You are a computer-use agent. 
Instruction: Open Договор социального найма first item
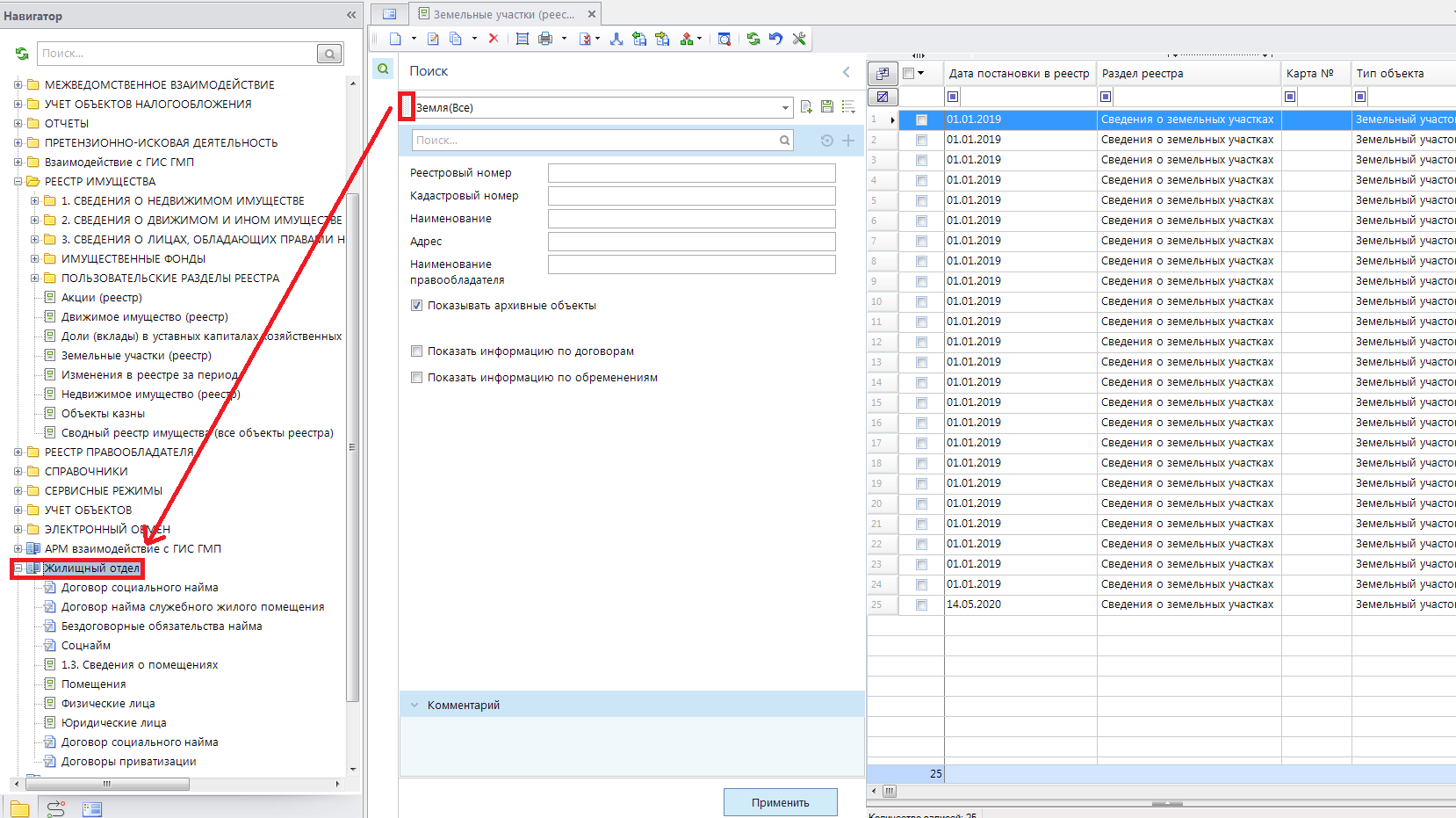click(140, 587)
